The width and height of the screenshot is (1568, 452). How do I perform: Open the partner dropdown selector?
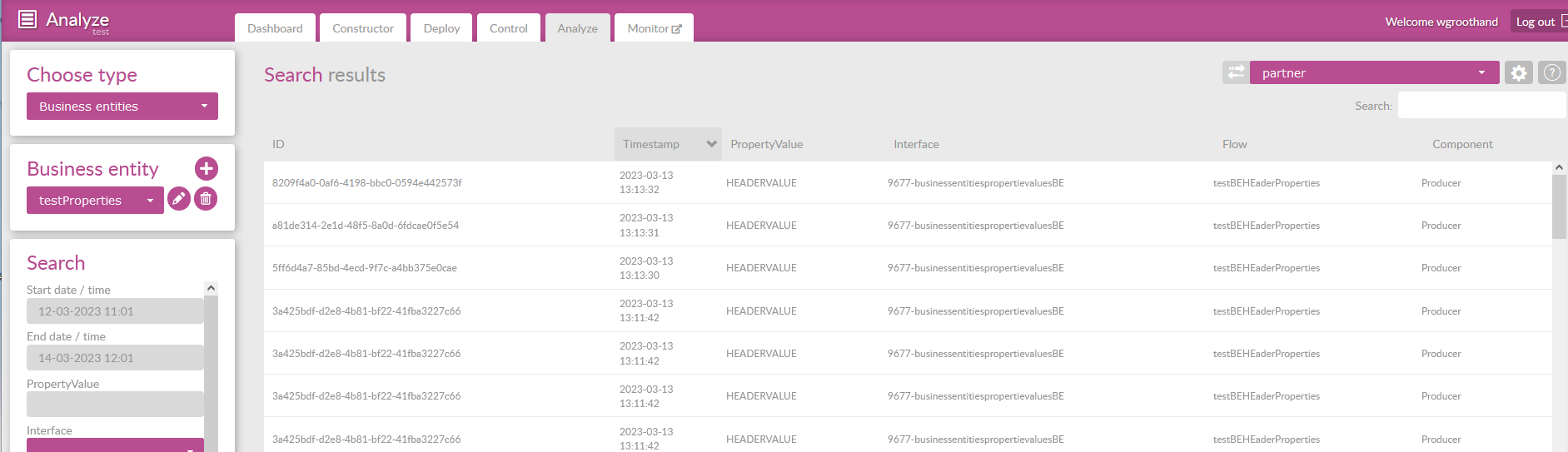pos(1374,73)
